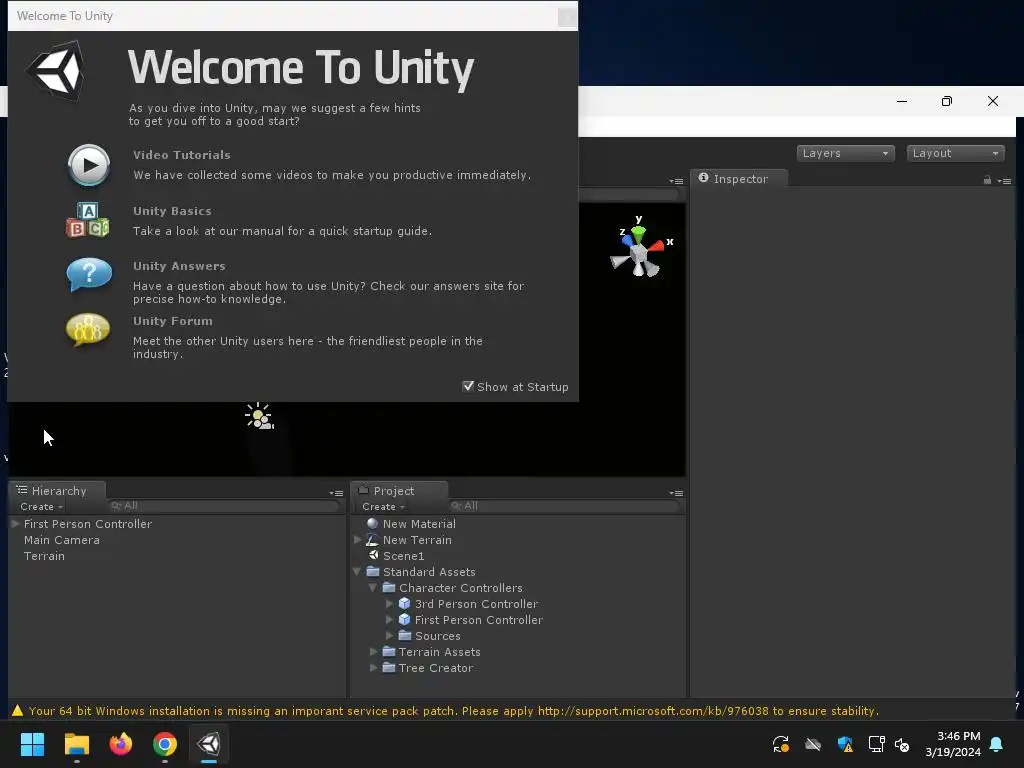Open the Scene view panel options menu icon
The image size is (1024, 768).
coord(677,181)
